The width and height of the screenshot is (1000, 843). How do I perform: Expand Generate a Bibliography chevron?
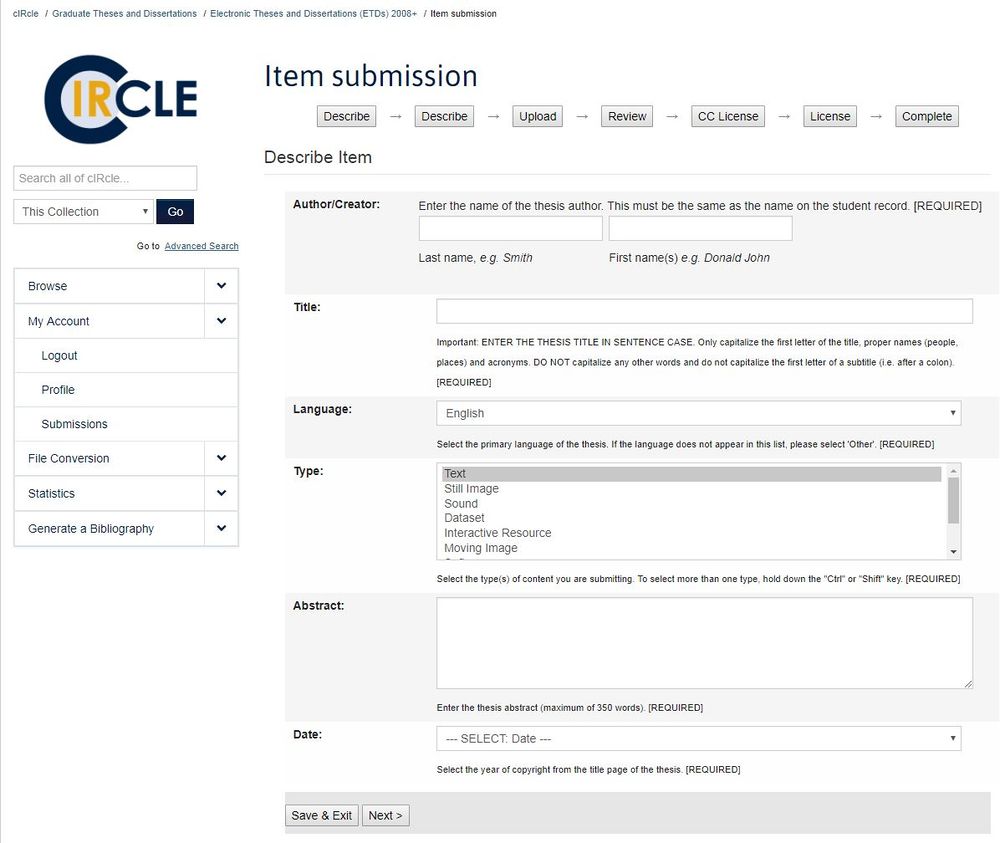[x=221, y=528]
